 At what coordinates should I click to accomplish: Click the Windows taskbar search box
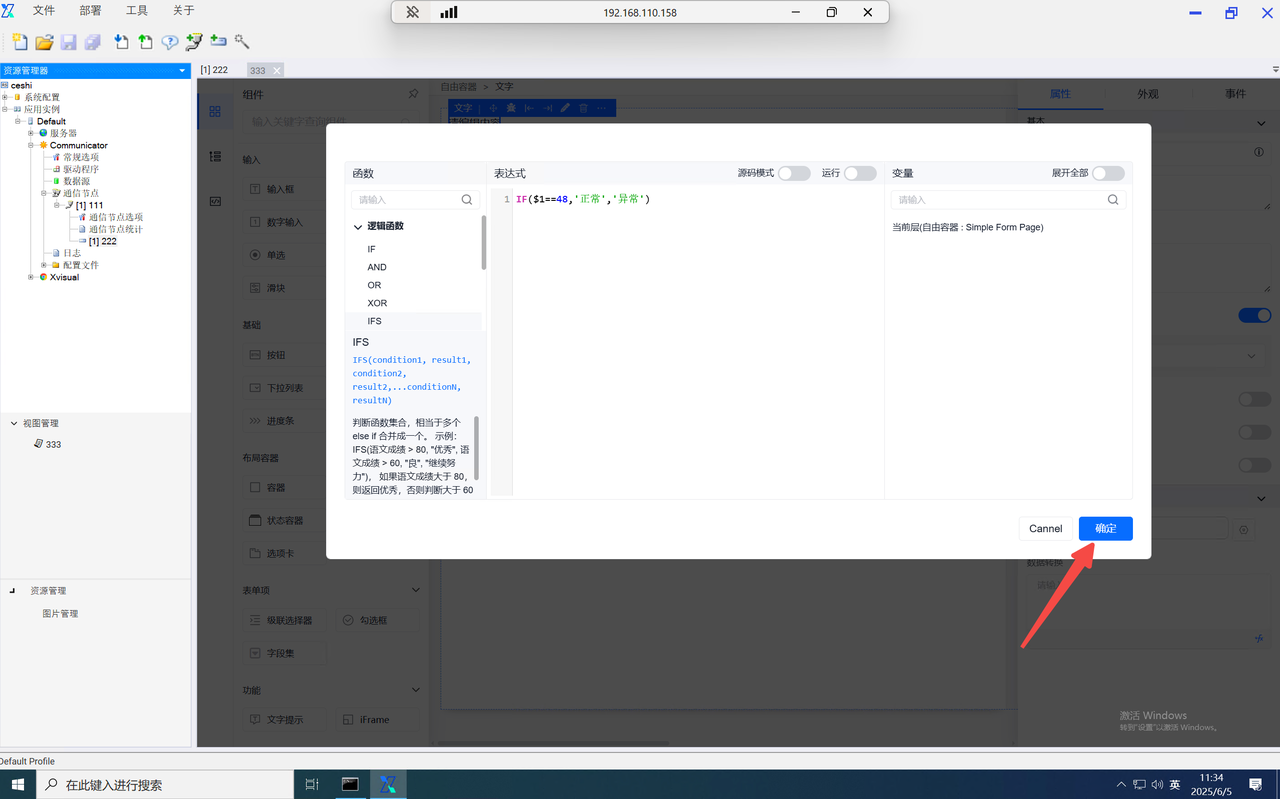click(x=165, y=785)
